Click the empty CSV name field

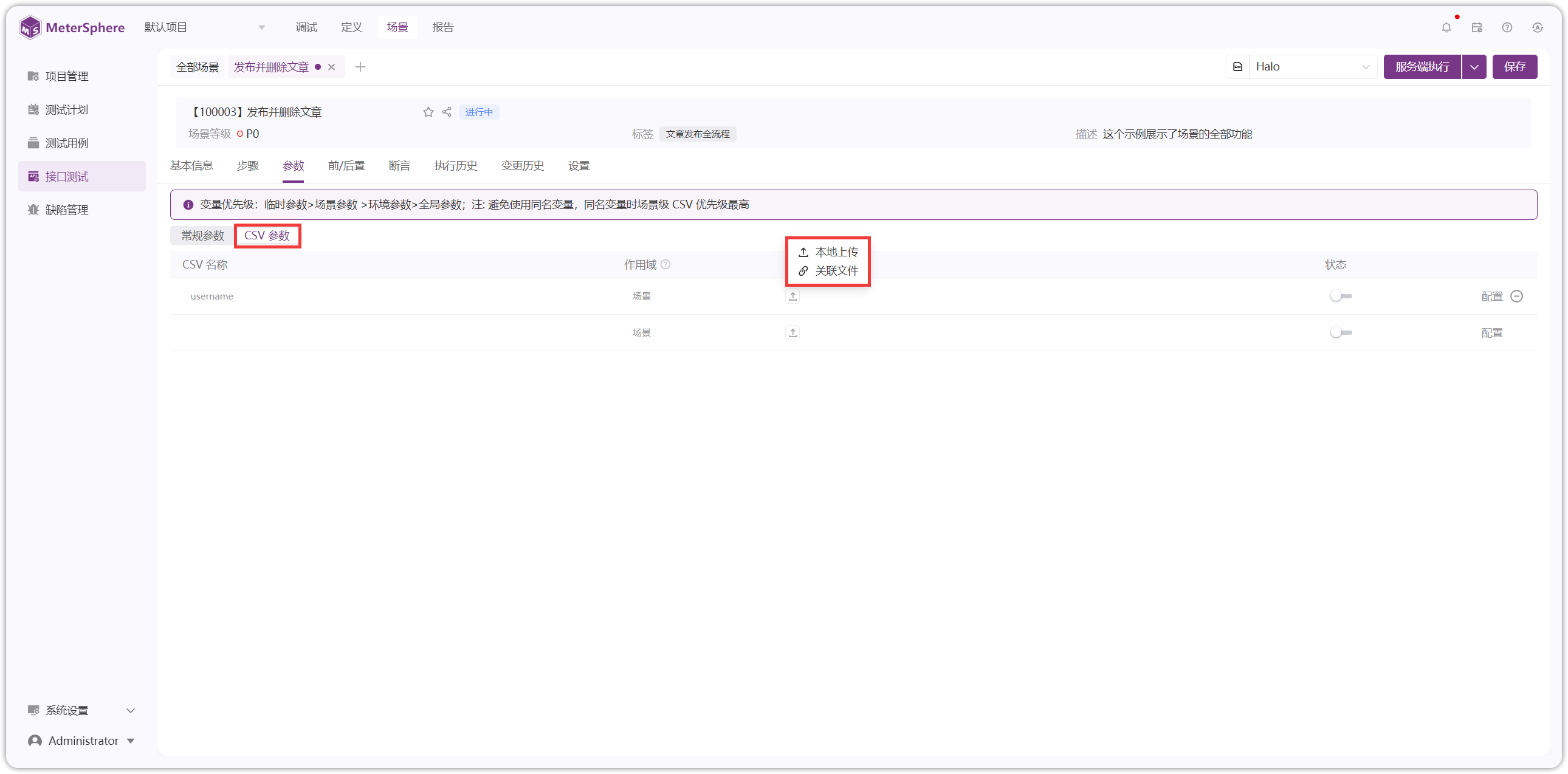pyautogui.click(x=396, y=333)
